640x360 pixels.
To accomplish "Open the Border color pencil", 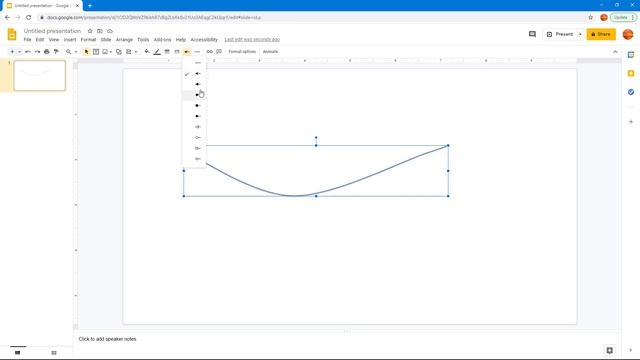I will tap(157, 52).
